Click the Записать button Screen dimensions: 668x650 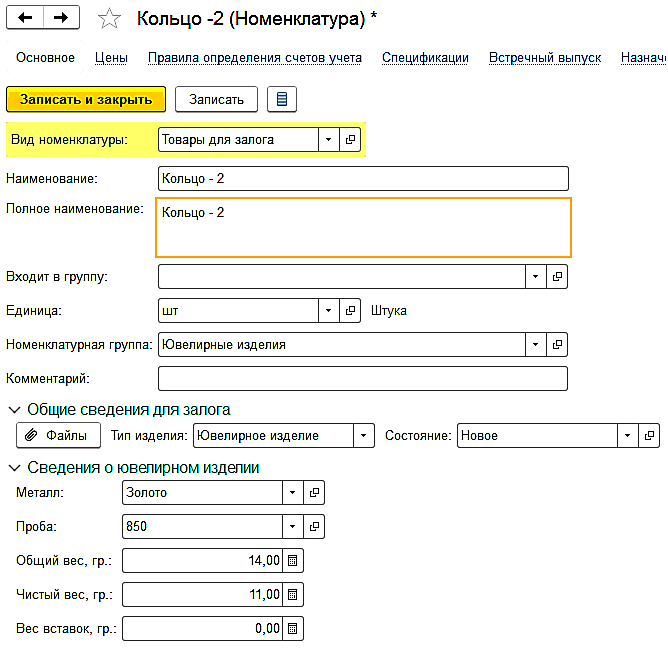point(216,99)
